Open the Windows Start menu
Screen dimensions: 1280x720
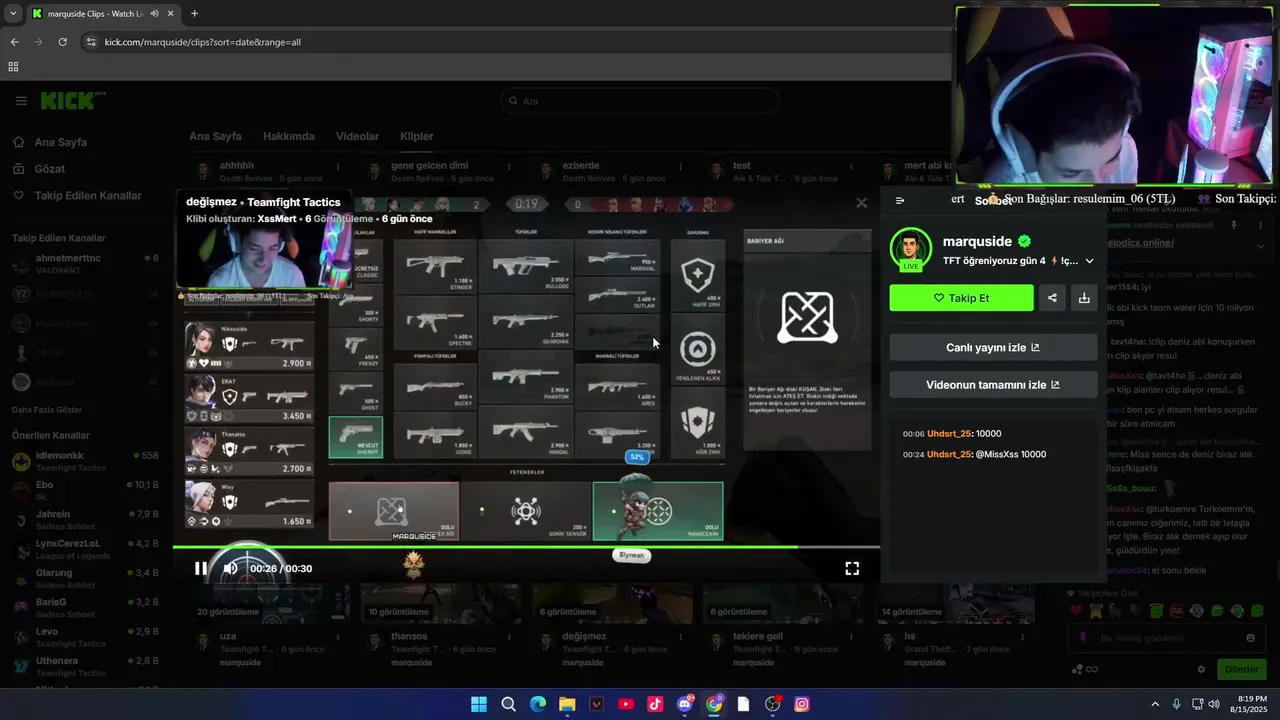point(479,704)
